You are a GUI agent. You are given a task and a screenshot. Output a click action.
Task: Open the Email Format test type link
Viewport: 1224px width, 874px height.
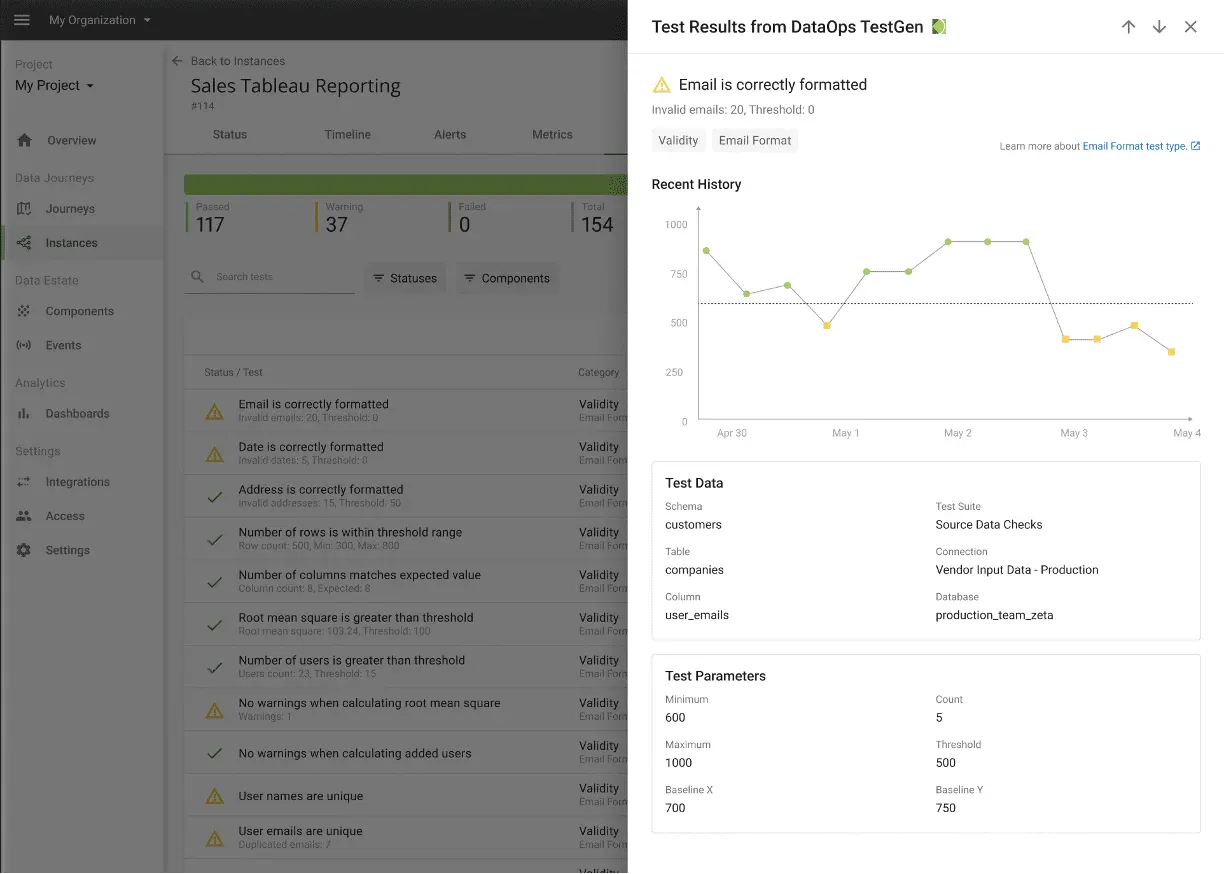pos(1134,147)
